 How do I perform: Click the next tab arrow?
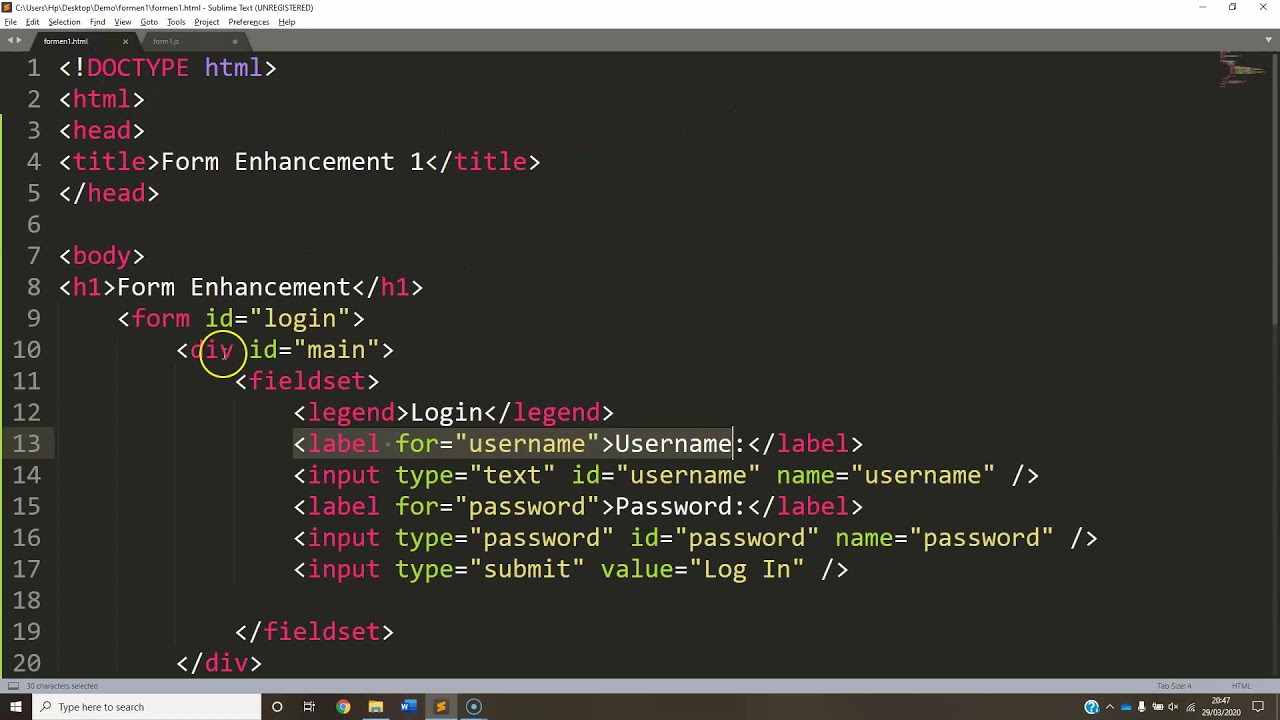point(19,41)
